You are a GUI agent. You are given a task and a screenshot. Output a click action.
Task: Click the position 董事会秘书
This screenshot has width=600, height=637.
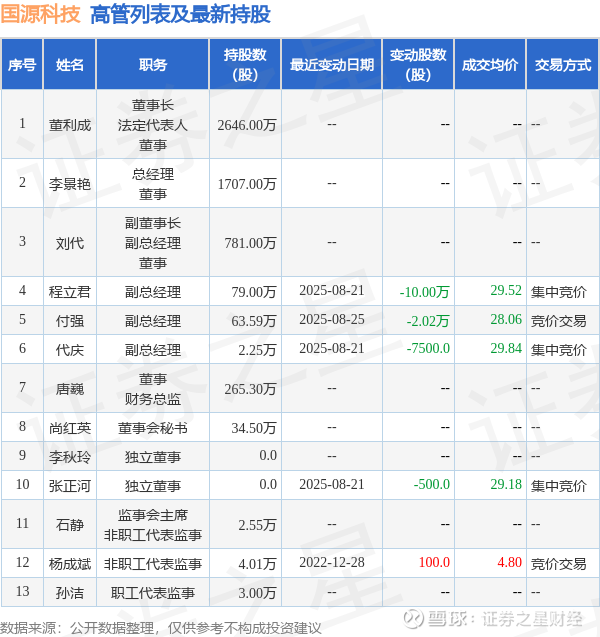coord(153,428)
